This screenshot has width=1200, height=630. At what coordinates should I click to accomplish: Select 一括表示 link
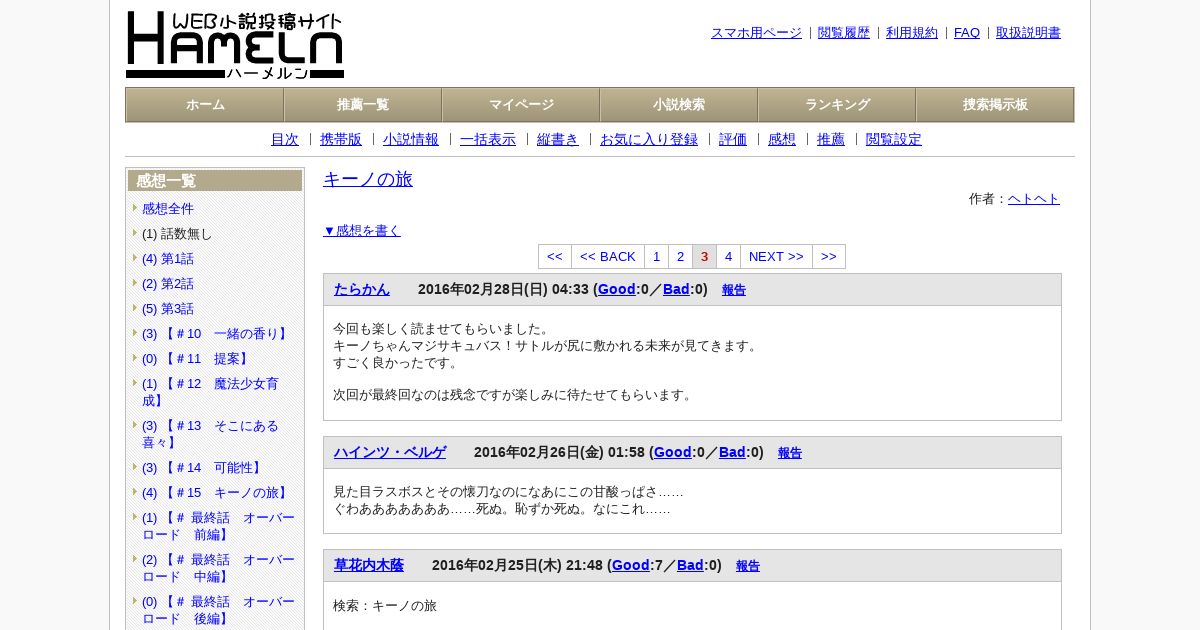(488, 139)
